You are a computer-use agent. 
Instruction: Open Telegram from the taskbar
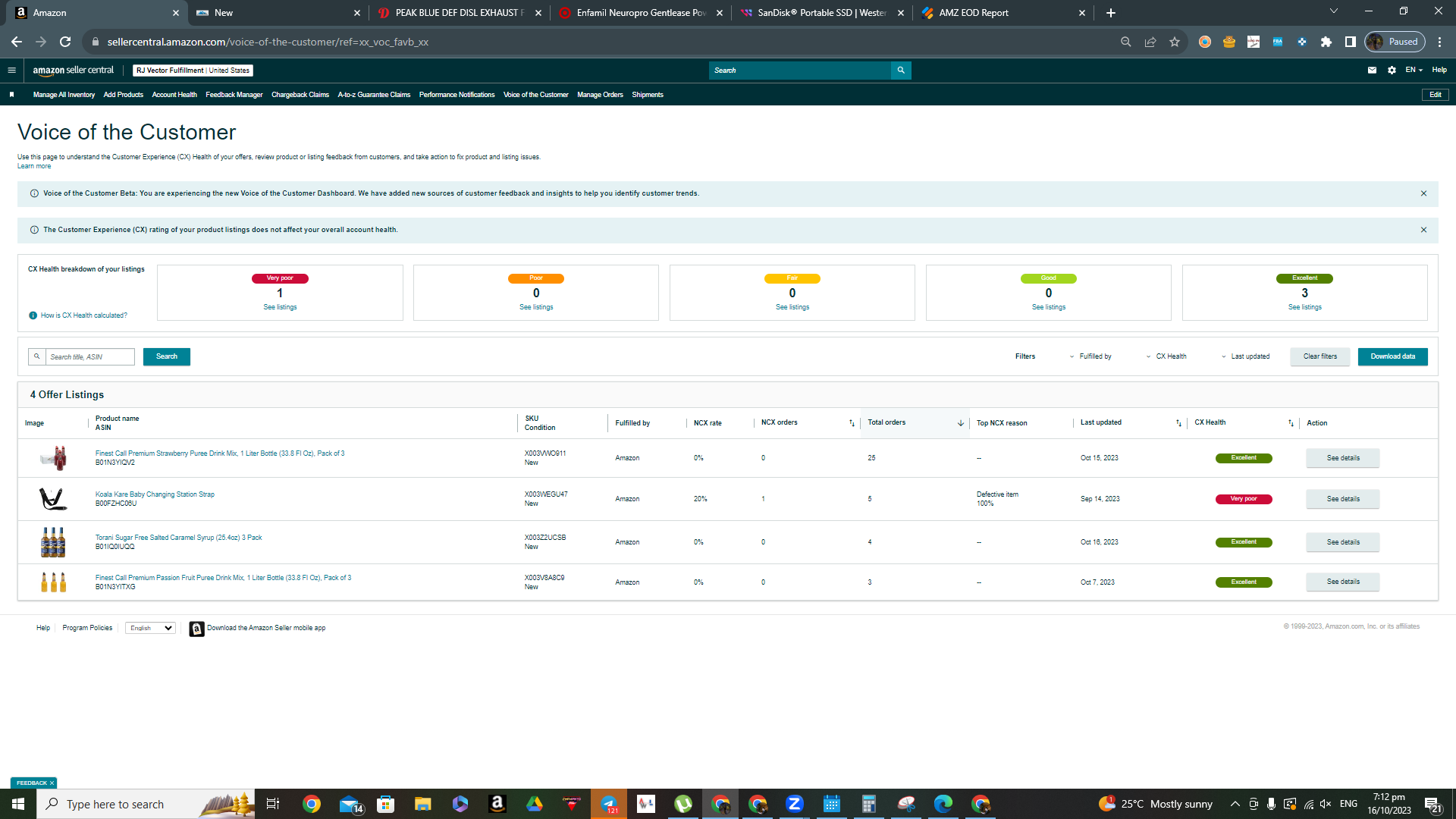(x=609, y=804)
